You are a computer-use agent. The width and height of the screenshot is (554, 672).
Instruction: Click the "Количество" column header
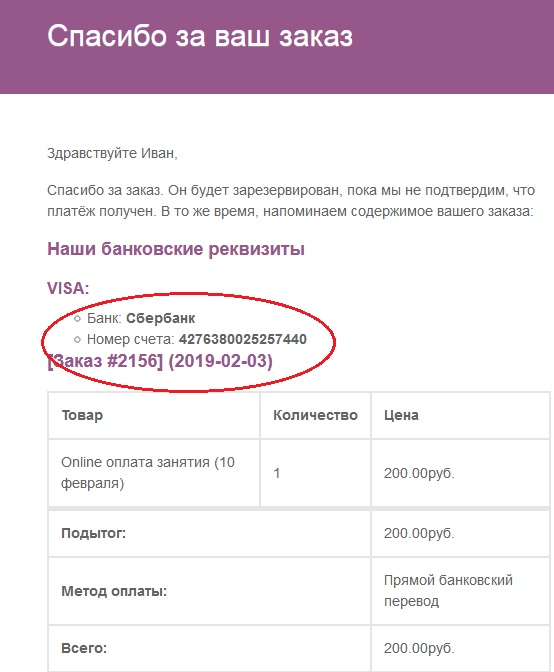[x=315, y=415]
